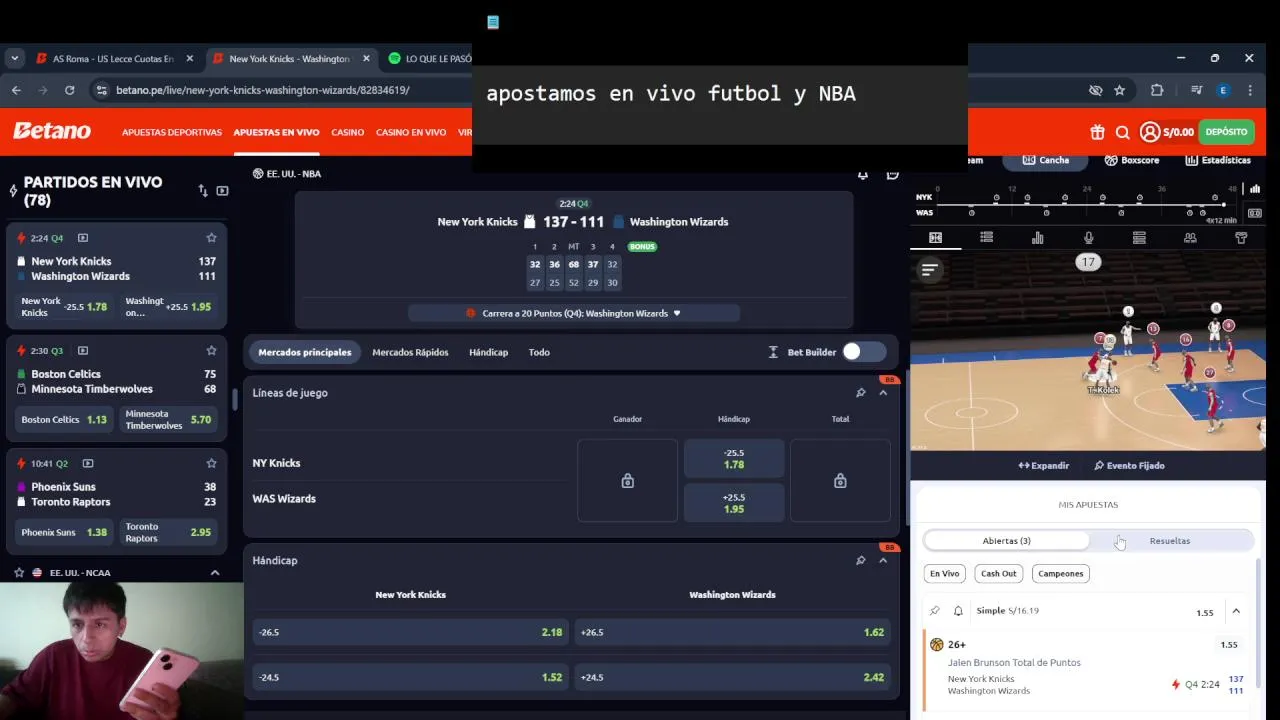Screen dimensions: 1280x720
Task: Open the CASINO EN VIVO menu
Action: click(411, 132)
